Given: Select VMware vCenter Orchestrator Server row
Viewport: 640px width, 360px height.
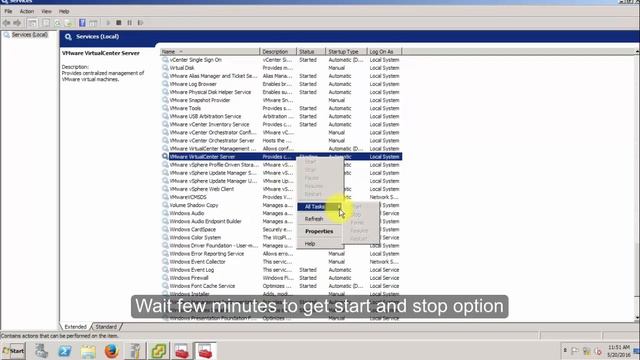Looking at the screenshot, I should (x=281, y=140).
